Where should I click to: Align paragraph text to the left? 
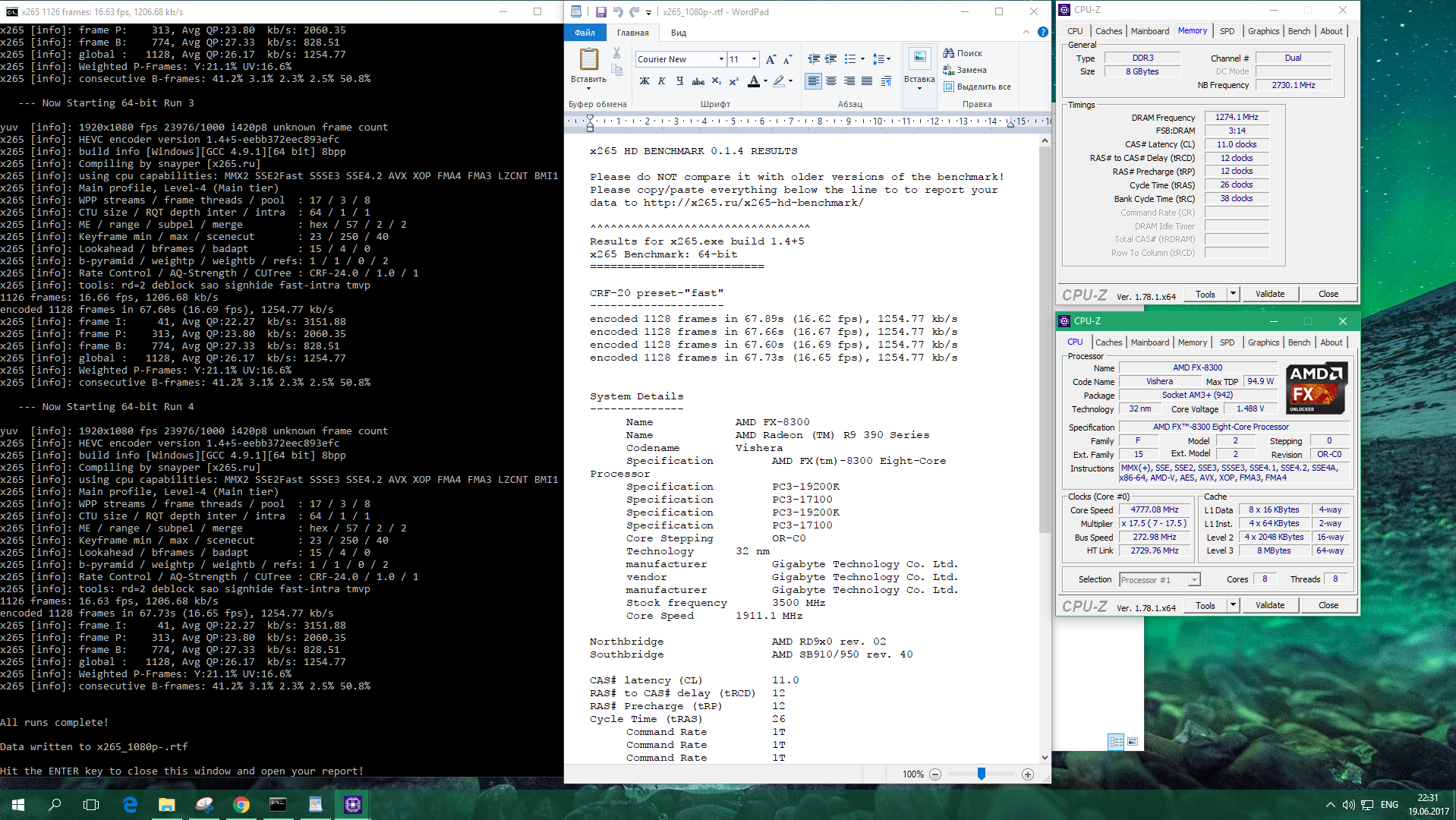[x=814, y=81]
